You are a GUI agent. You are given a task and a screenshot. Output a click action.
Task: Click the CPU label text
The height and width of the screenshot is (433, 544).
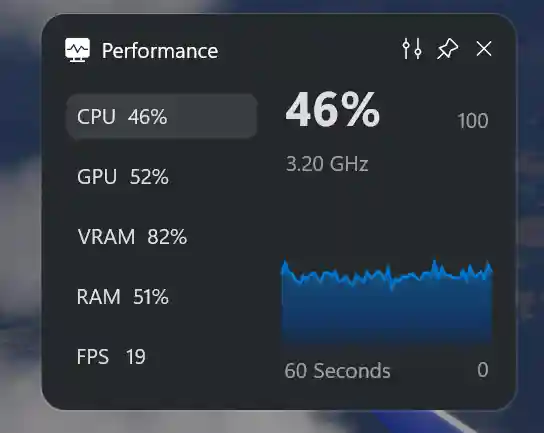pyautogui.click(x=96, y=117)
